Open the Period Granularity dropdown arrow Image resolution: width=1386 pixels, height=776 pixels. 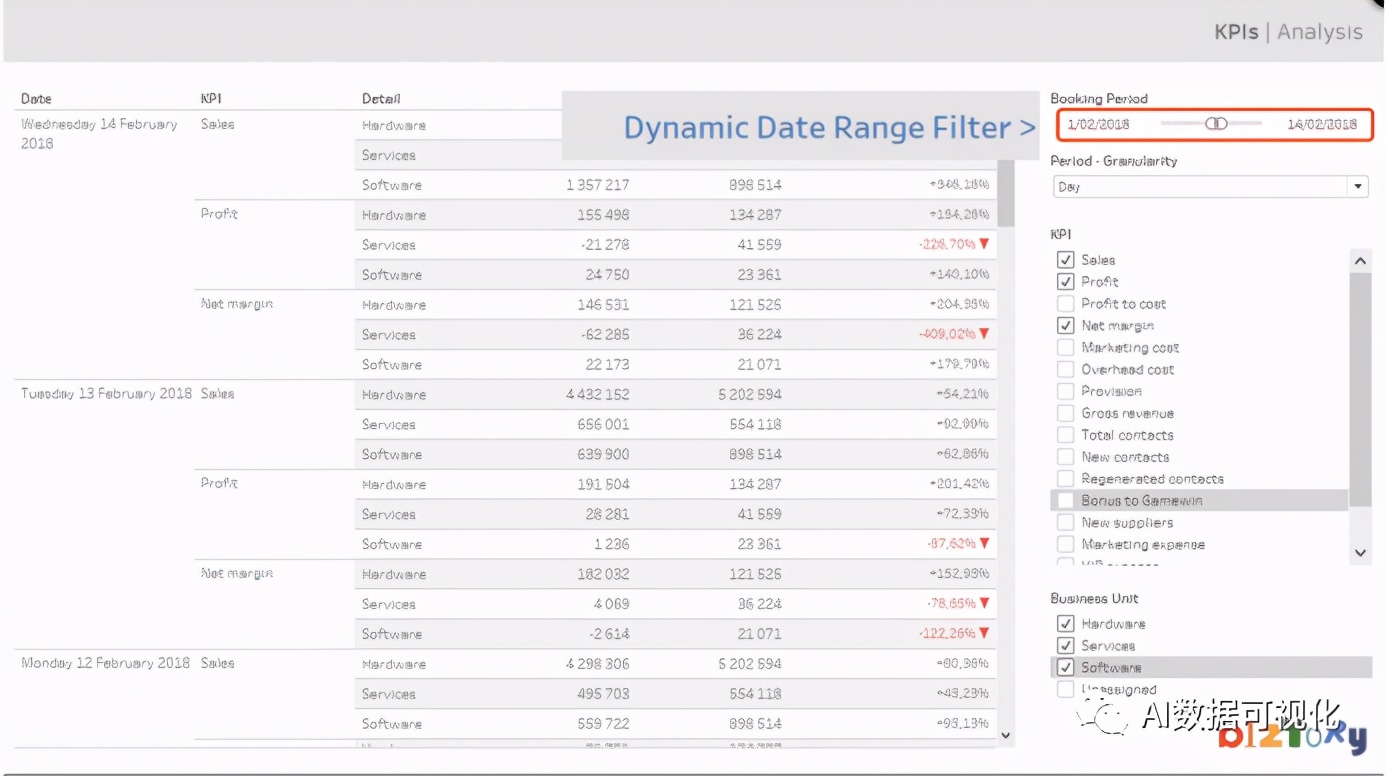(1358, 187)
